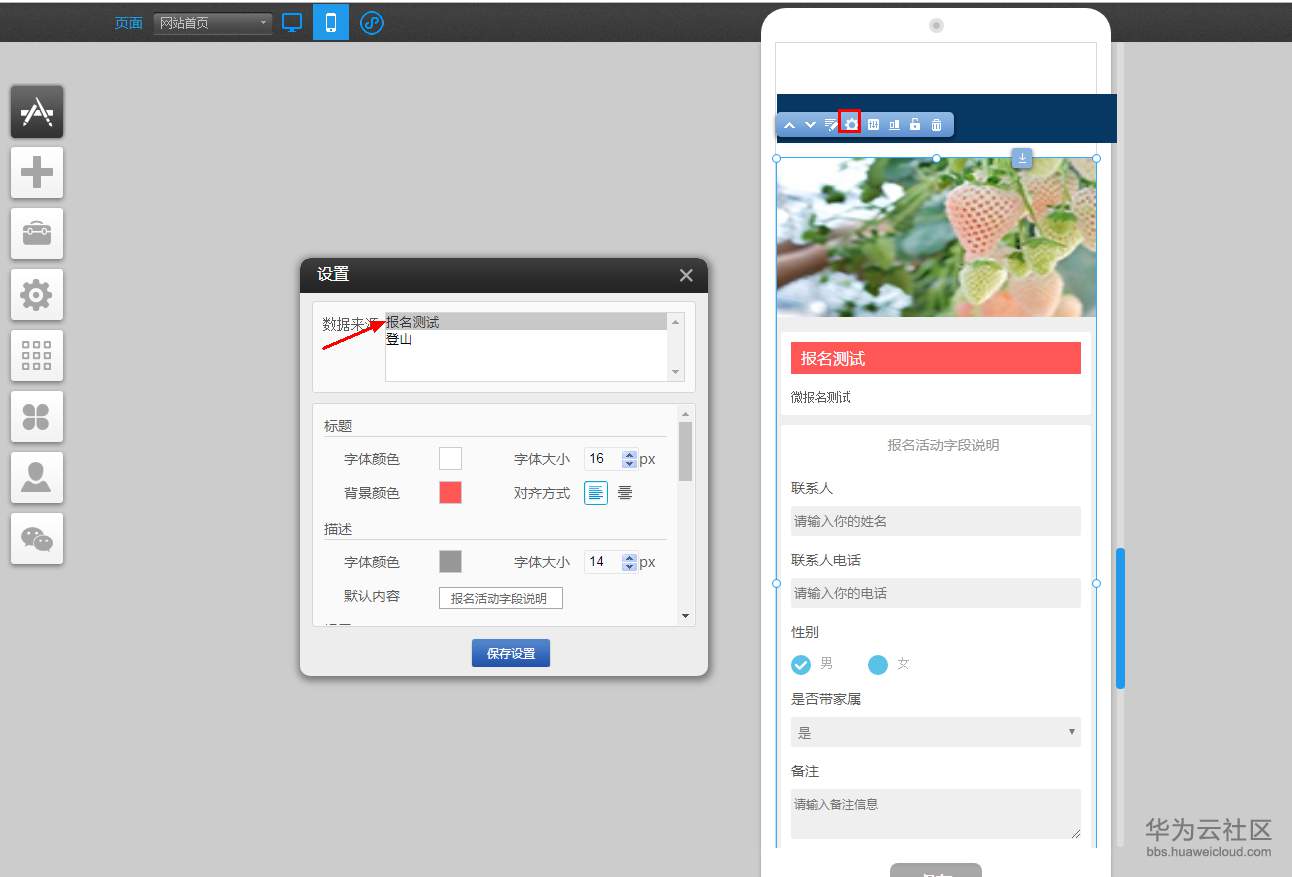Click the 报名活动字段说明 text in preview
Image resolution: width=1292 pixels, height=877 pixels.
coord(943,445)
